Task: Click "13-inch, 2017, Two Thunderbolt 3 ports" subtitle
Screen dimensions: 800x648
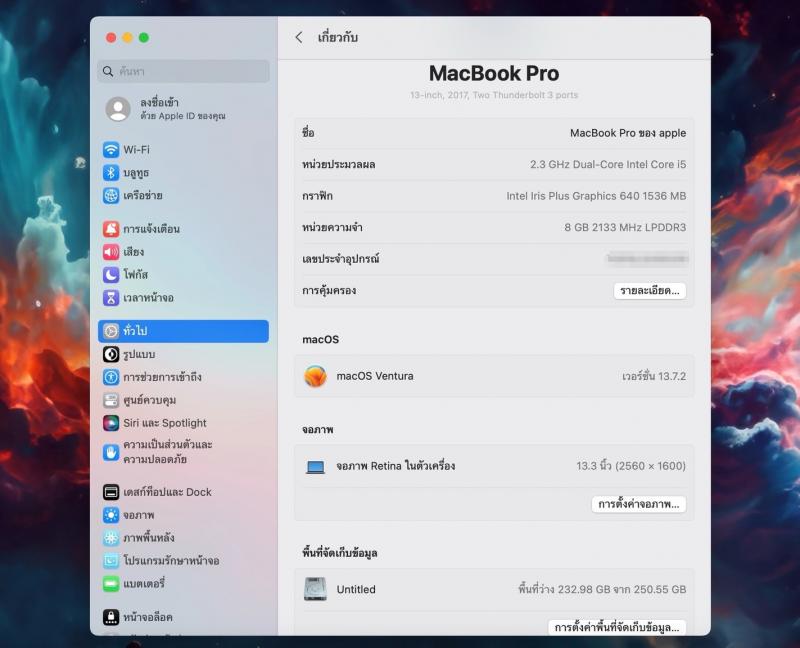Action: click(x=494, y=95)
